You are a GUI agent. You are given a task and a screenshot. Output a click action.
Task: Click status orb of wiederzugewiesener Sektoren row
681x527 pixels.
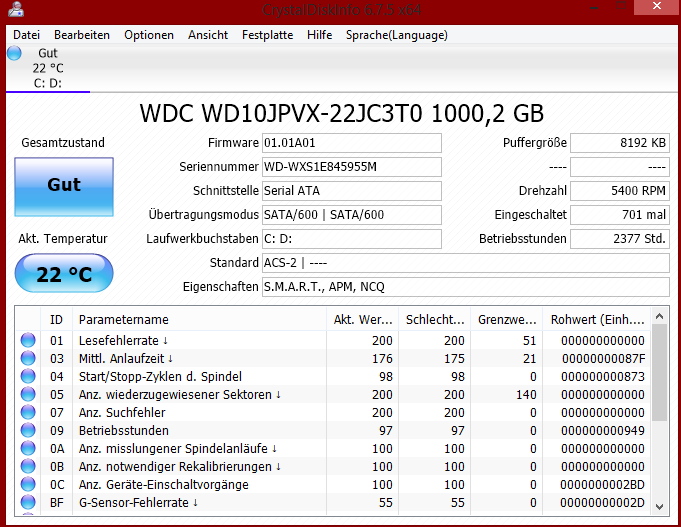point(28,394)
